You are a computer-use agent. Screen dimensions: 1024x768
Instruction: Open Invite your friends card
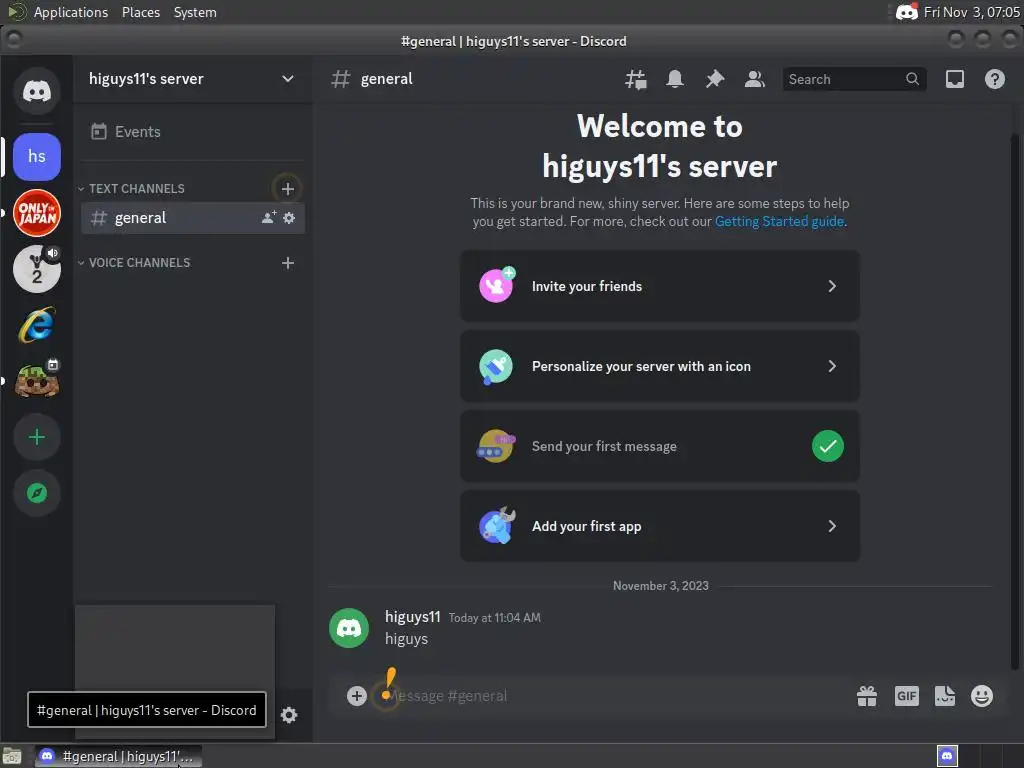tap(660, 286)
